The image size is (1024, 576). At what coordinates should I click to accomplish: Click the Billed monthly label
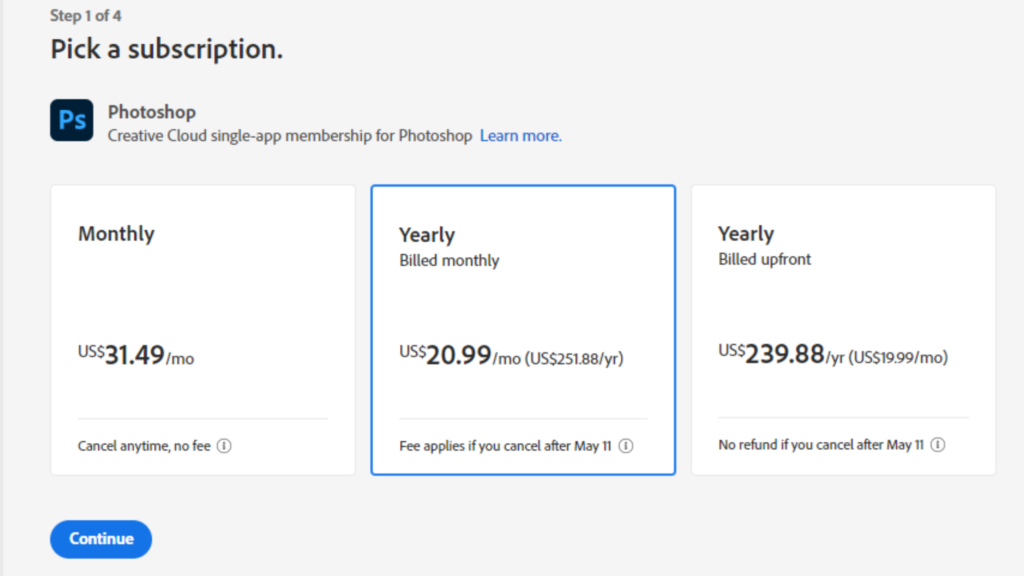[449, 261]
